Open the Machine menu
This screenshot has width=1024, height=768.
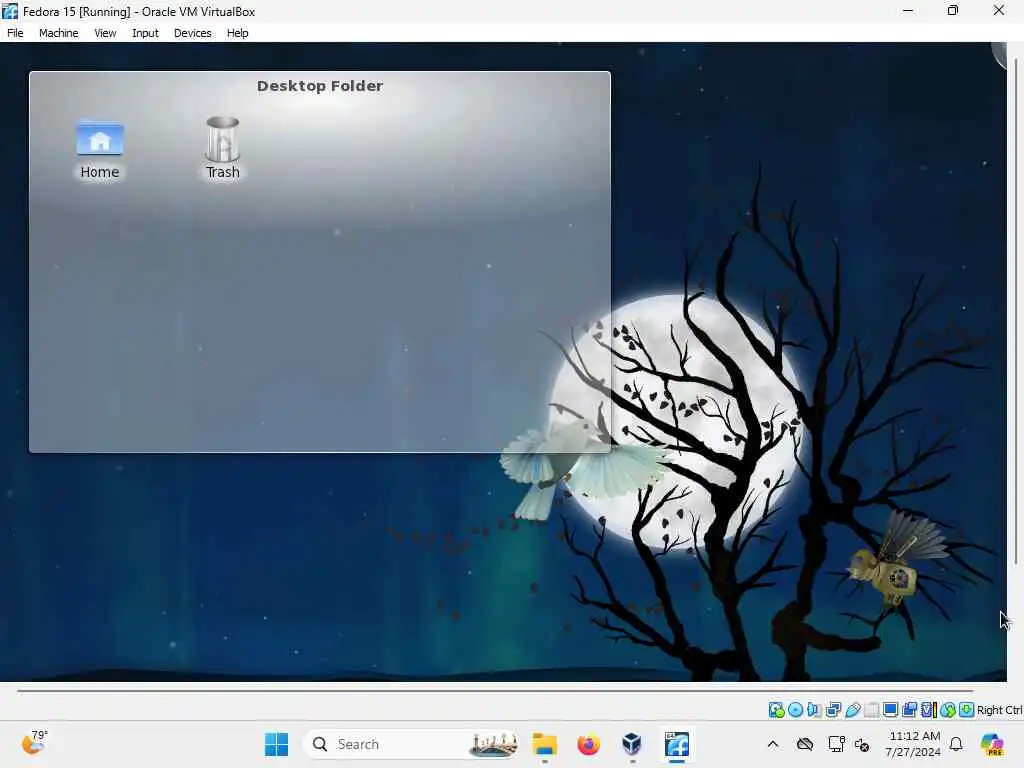[x=59, y=33]
